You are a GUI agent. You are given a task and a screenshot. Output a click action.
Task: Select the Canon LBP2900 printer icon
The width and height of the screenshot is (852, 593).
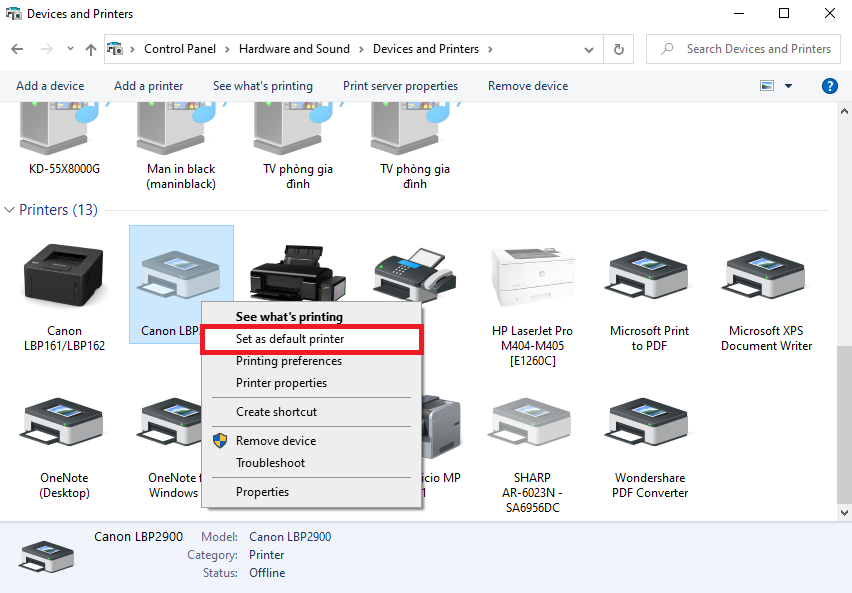pos(180,273)
